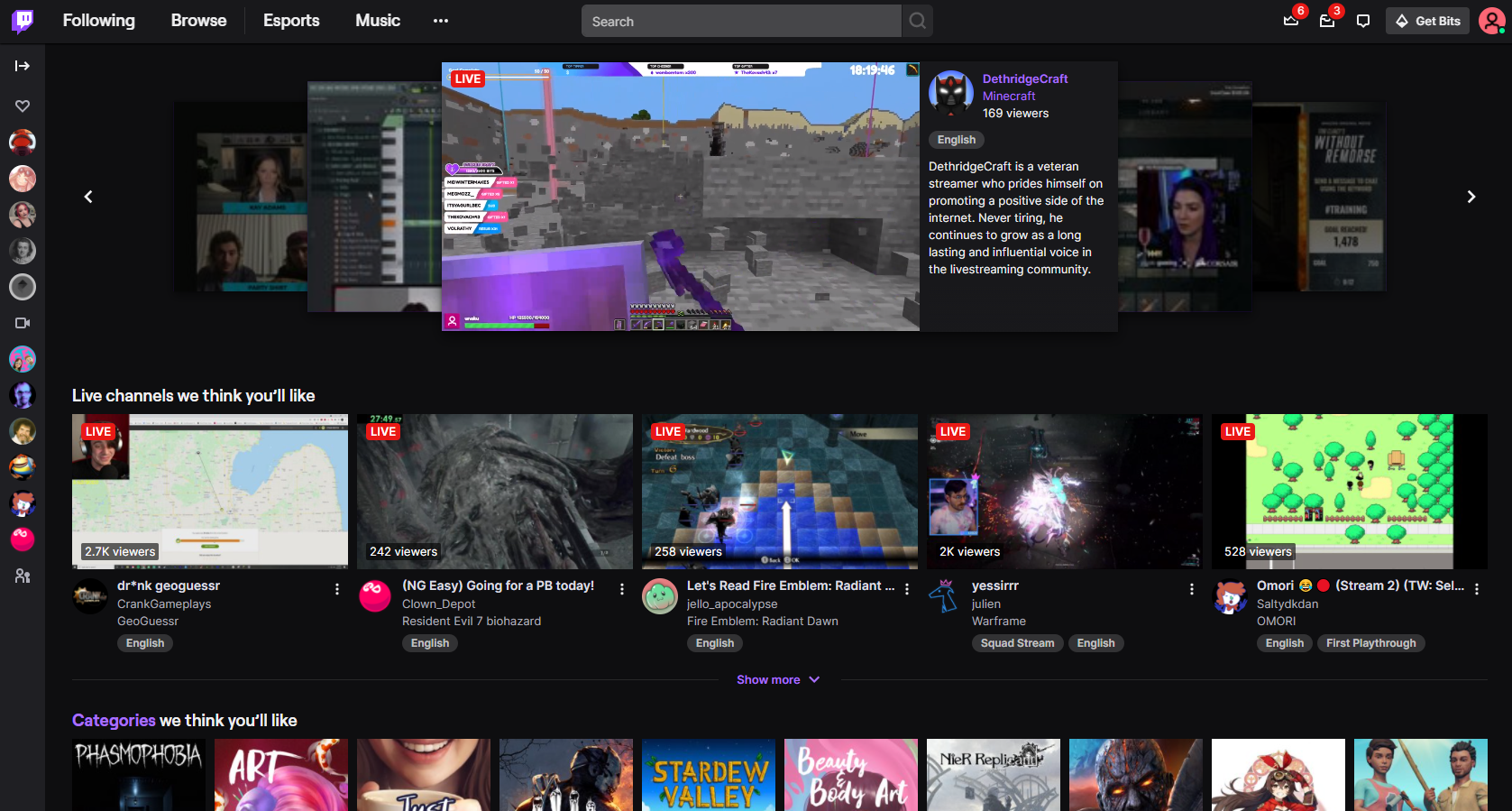Open the Whispers chat bubble icon

[1363, 21]
